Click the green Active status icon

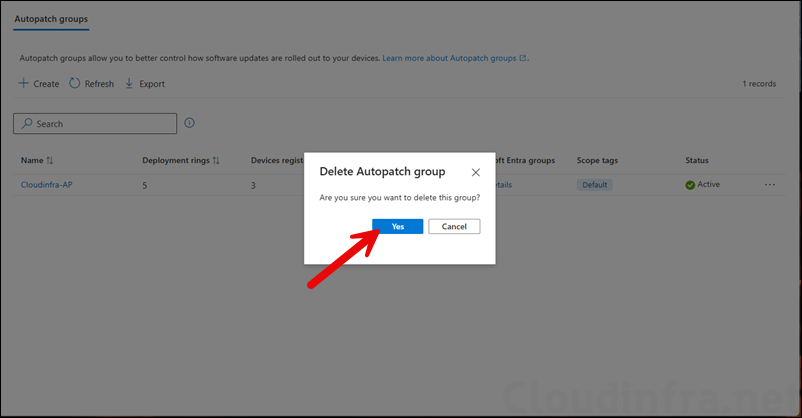coord(690,185)
